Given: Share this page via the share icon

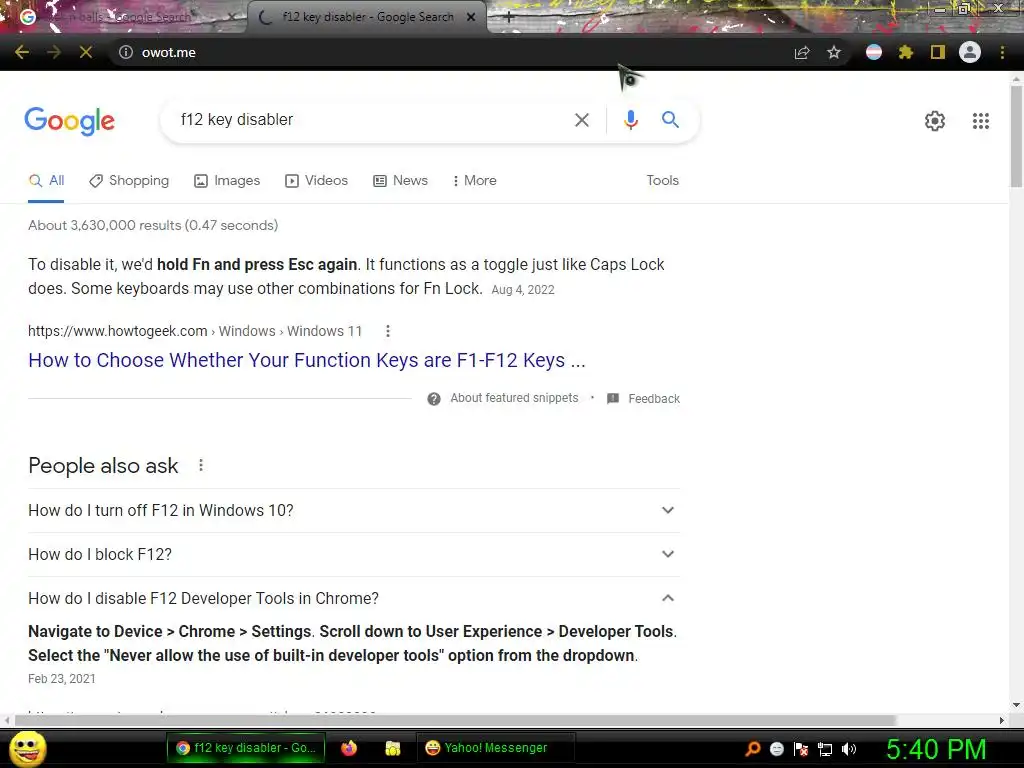Looking at the screenshot, I should pos(802,52).
